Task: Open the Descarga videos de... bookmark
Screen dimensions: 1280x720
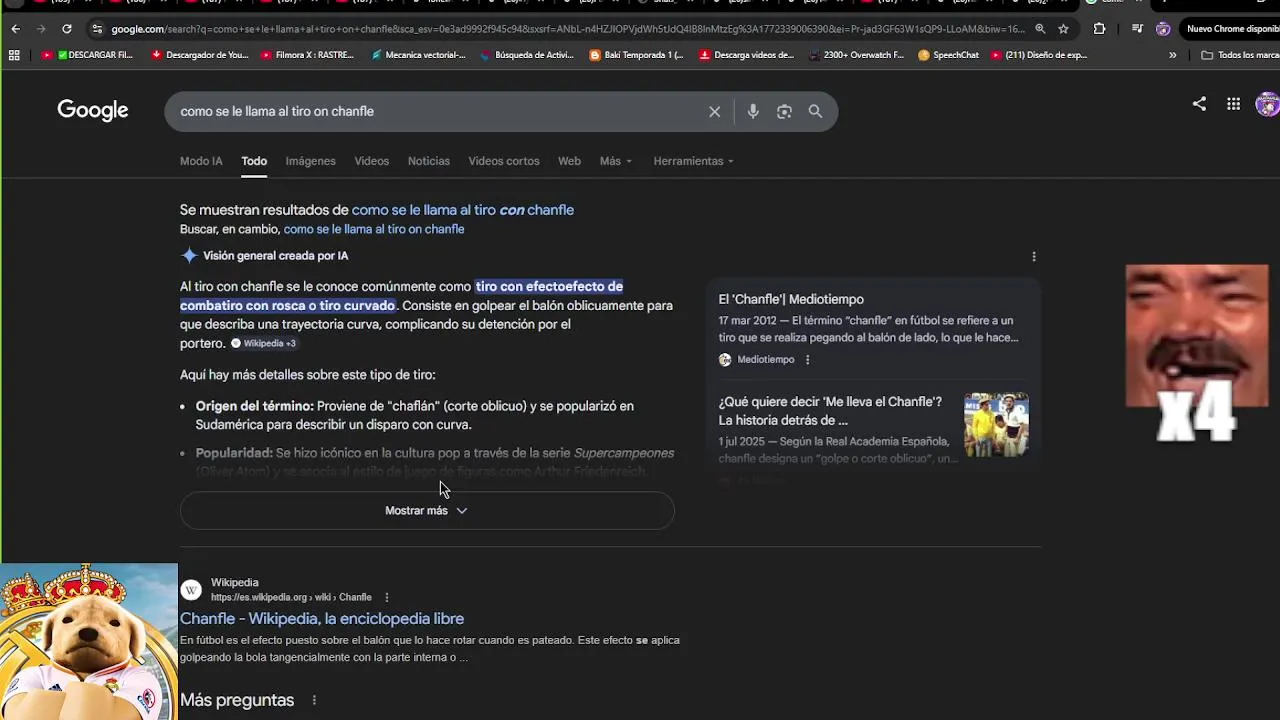Action: tap(747, 55)
